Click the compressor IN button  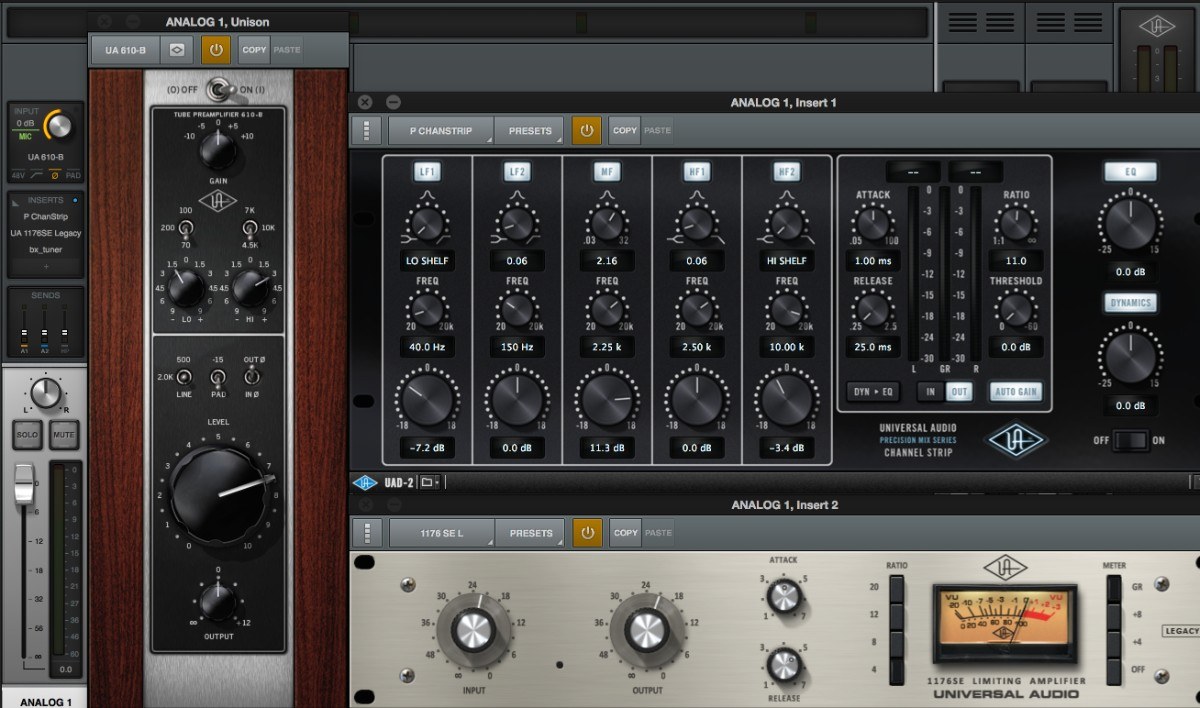[x=931, y=391]
